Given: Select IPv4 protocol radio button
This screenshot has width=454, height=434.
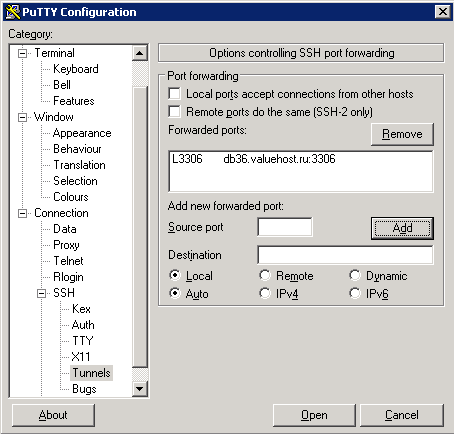Looking at the screenshot, I should pos(265,293).
